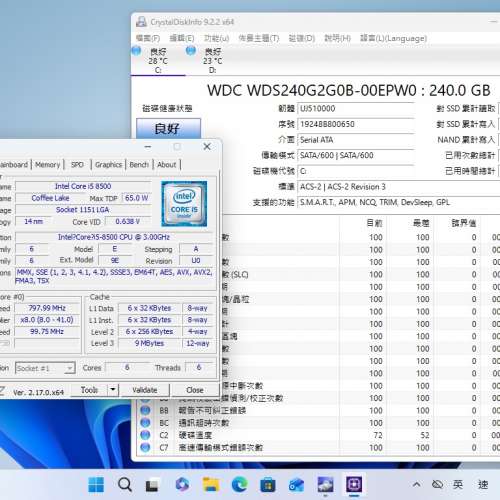Click the S.M.A.R.T. supported features field
Viewport: 500px width, 500px height.
pos(398,202)
